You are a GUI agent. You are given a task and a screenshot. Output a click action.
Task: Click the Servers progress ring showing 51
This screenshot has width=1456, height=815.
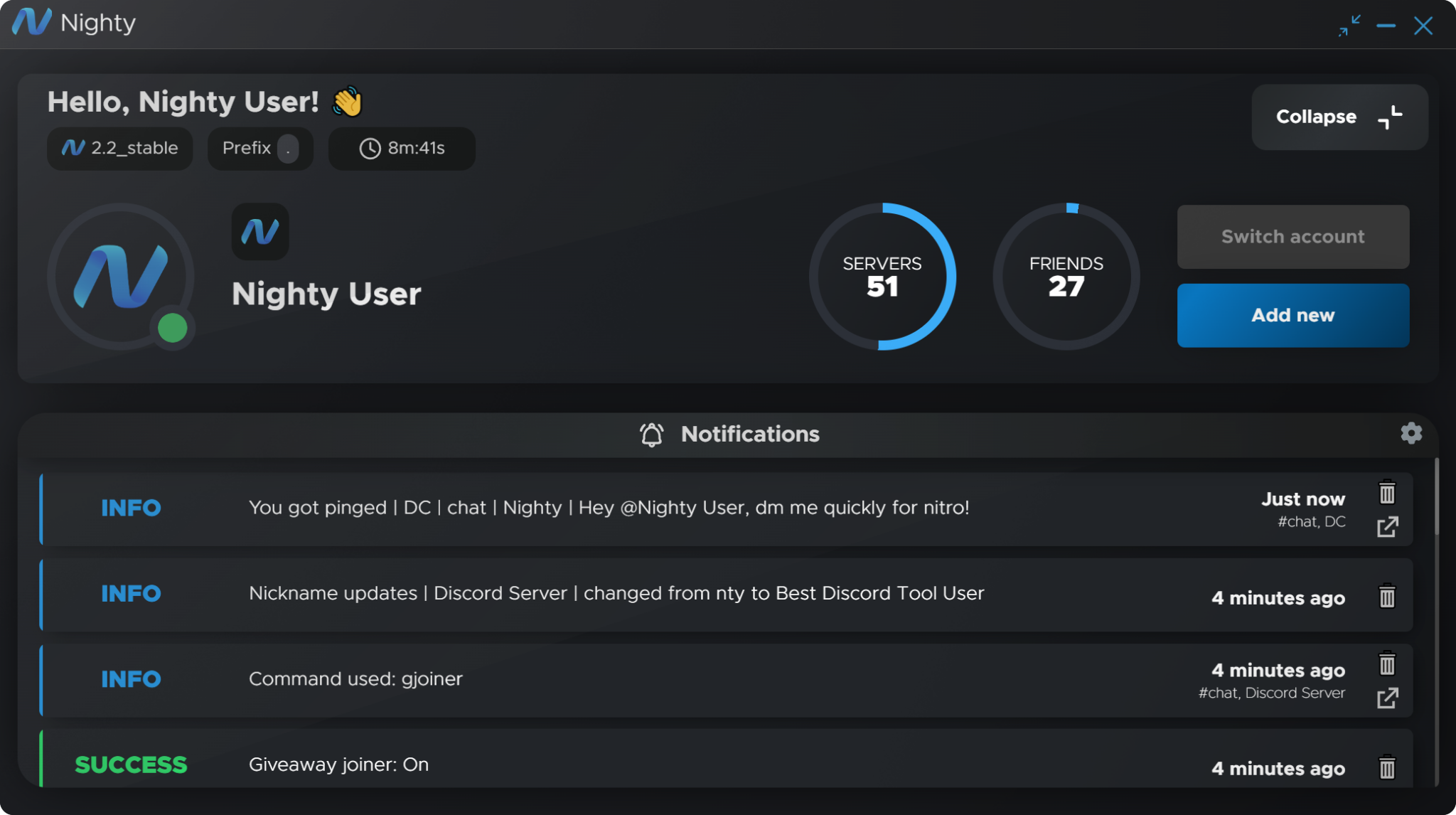[883, 277]
